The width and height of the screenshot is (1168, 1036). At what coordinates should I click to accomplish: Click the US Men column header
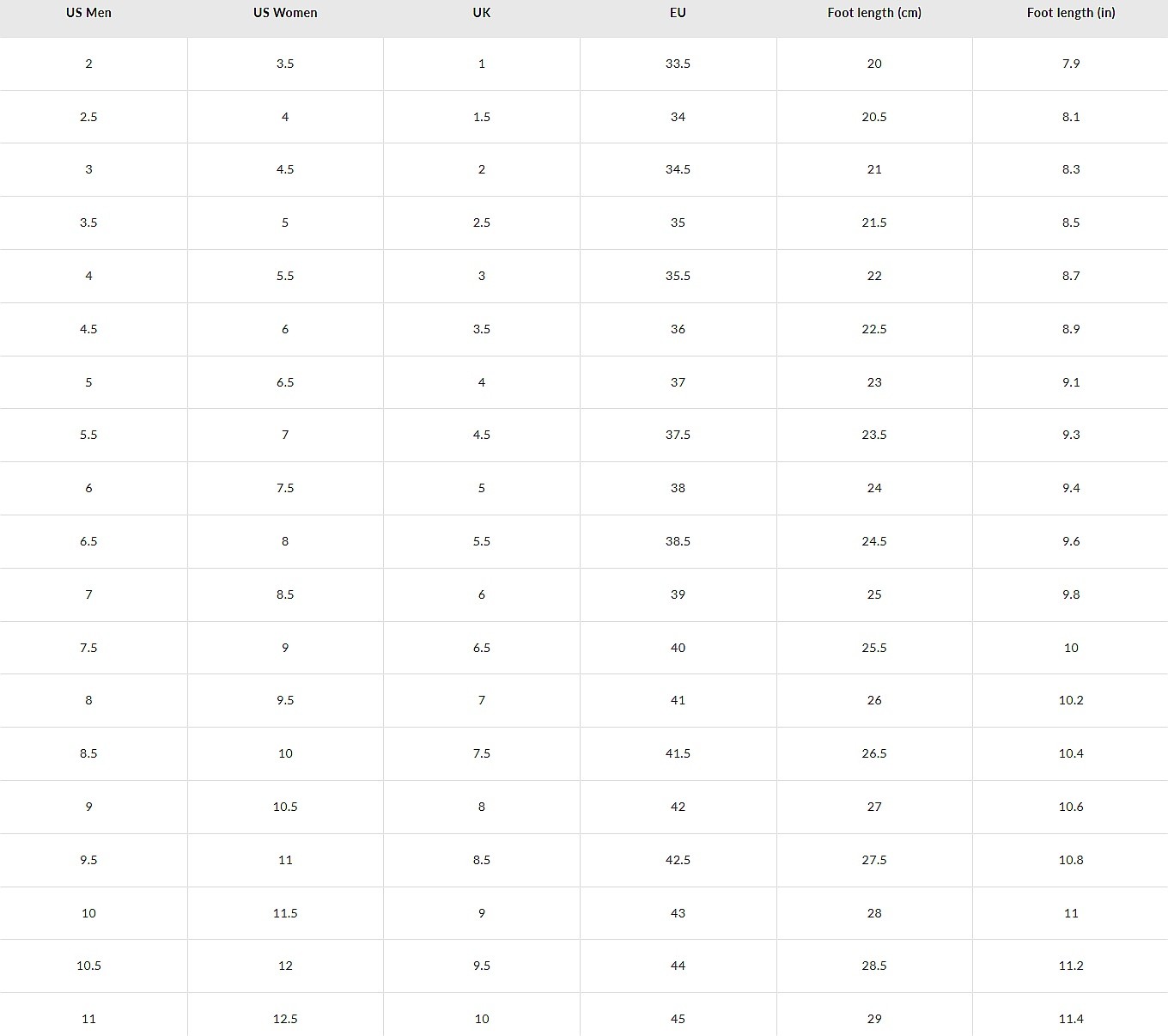coord(88,13)
